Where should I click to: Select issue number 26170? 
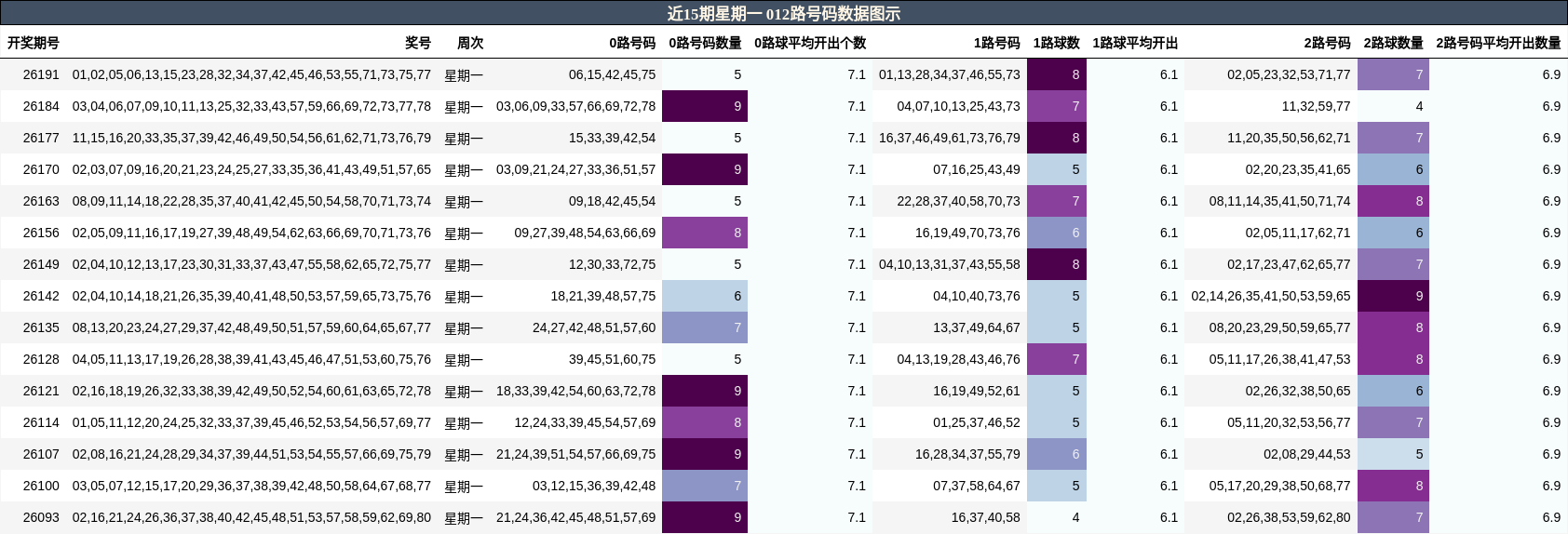click(x=41, y=169)
